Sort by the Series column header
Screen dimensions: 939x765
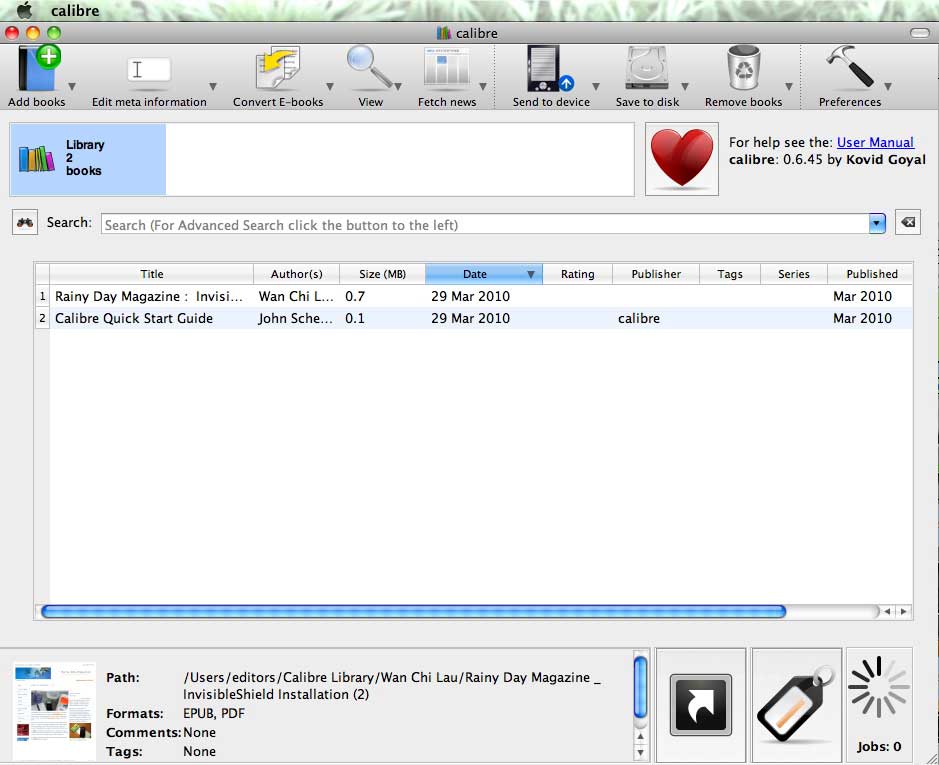[x=793, y=274]
